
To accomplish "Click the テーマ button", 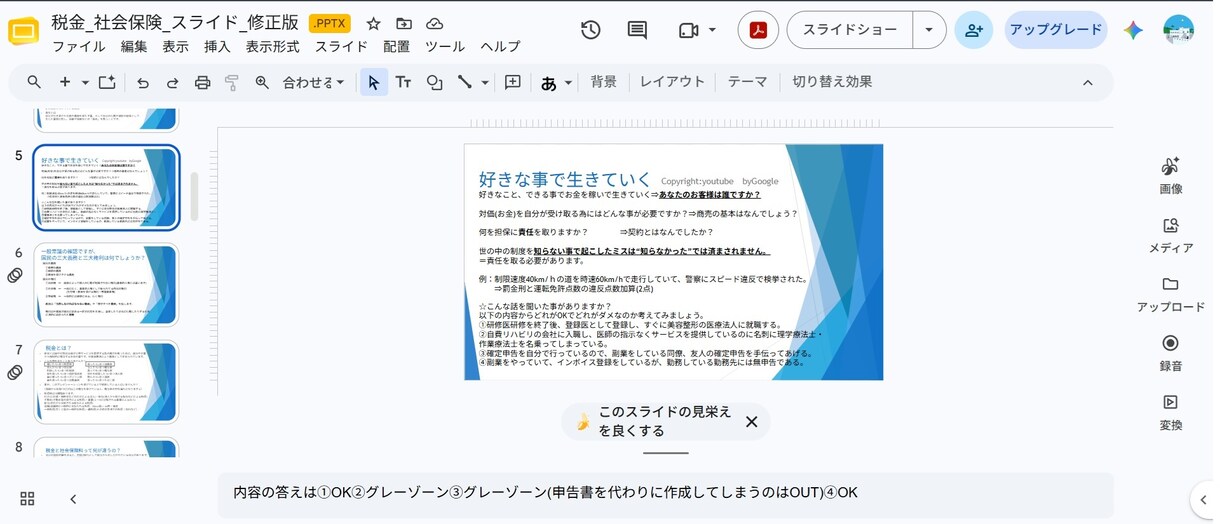I will click(x=747, y=82).
